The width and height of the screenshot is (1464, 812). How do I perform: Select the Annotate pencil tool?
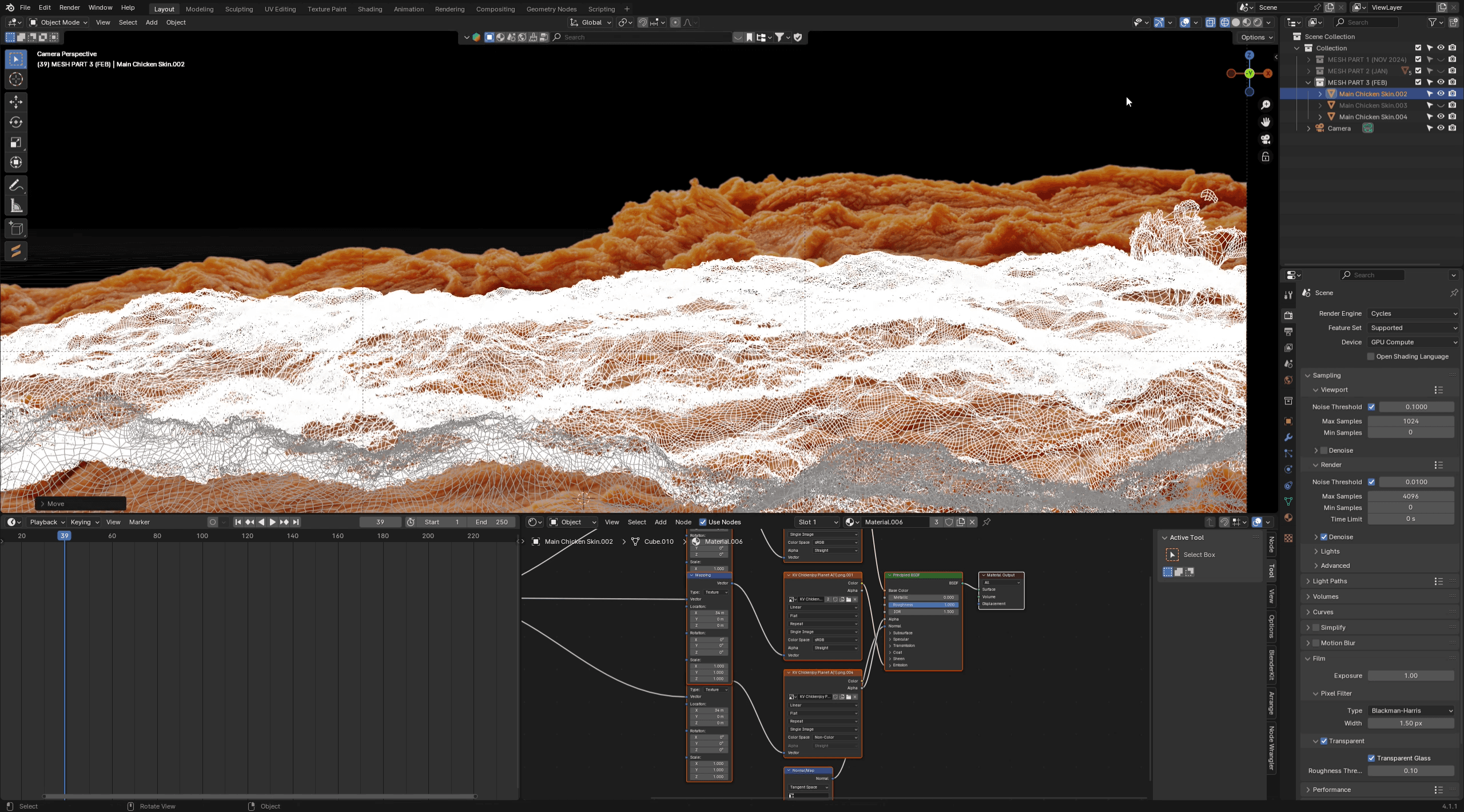(x=15, y=185)
